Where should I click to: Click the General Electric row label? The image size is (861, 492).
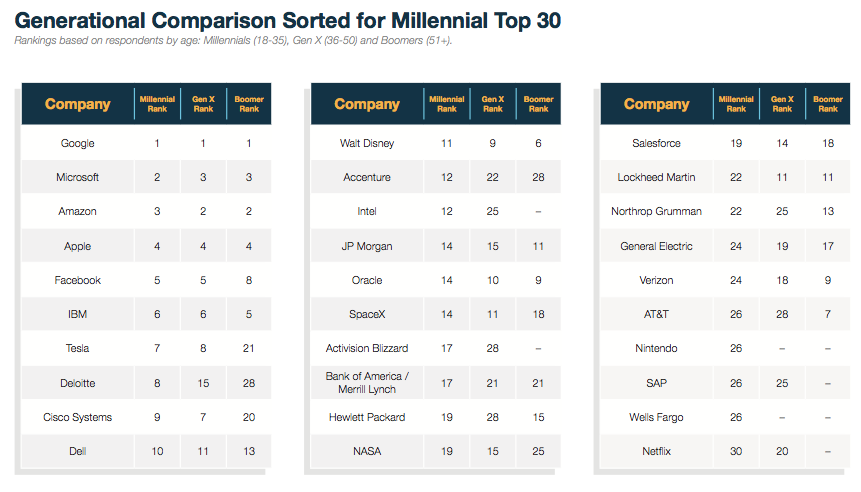pos(656,246)
